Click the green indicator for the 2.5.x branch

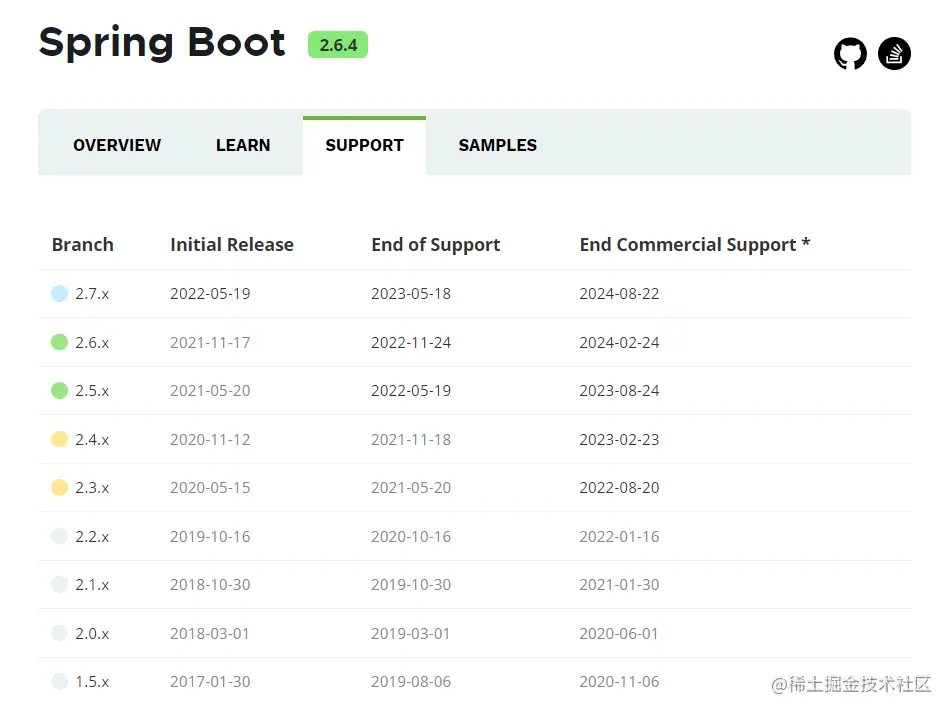[x=59, y=390]
